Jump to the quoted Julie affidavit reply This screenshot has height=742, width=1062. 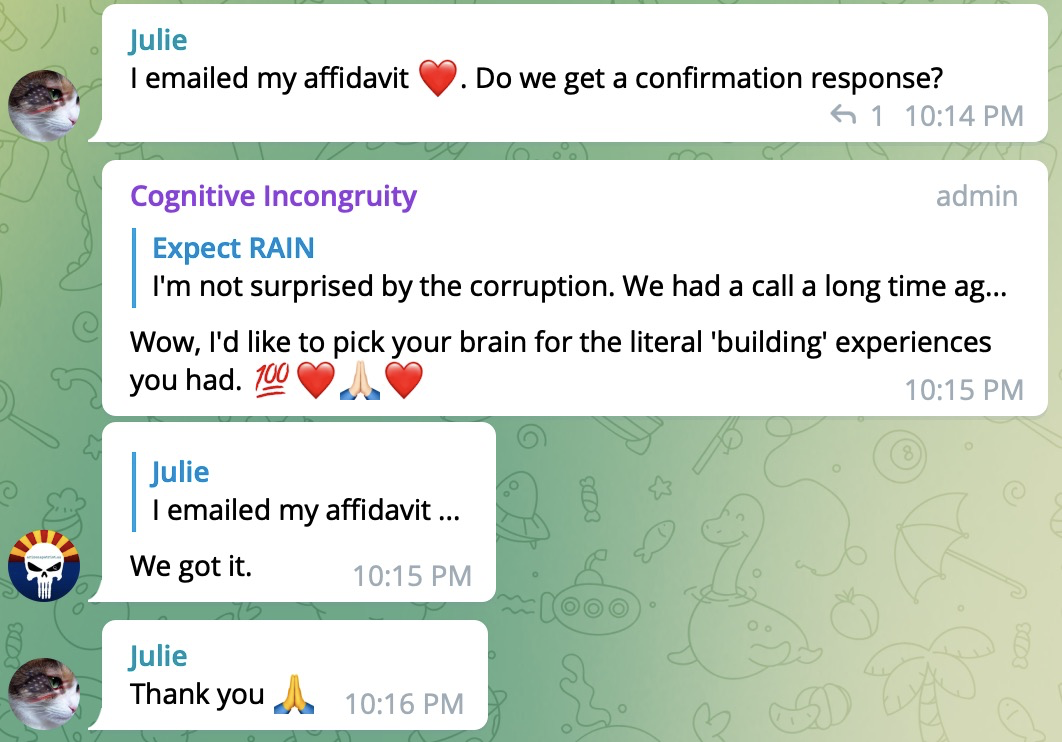tap(305, 491)
